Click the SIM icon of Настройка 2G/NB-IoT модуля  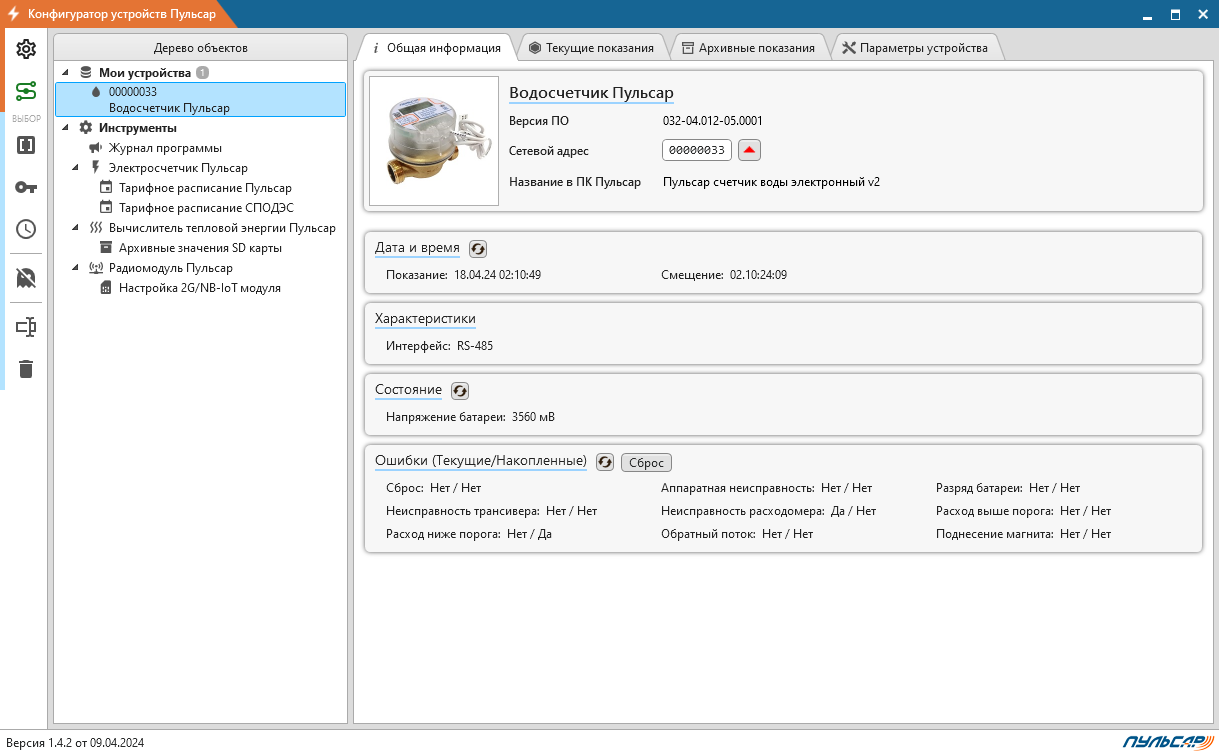106,288
